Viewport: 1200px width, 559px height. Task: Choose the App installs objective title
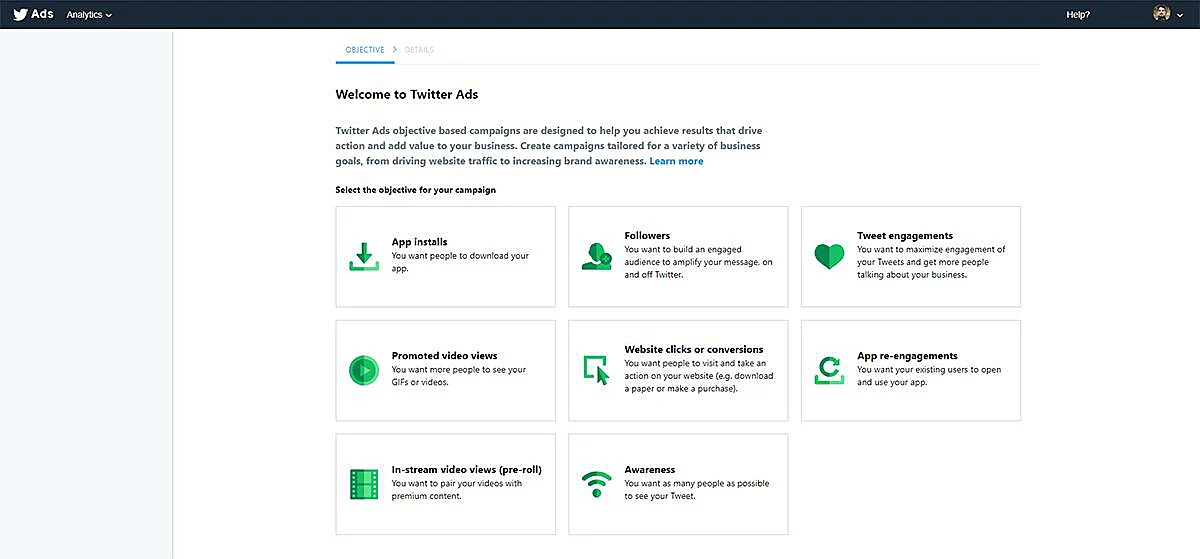[419, 242]
